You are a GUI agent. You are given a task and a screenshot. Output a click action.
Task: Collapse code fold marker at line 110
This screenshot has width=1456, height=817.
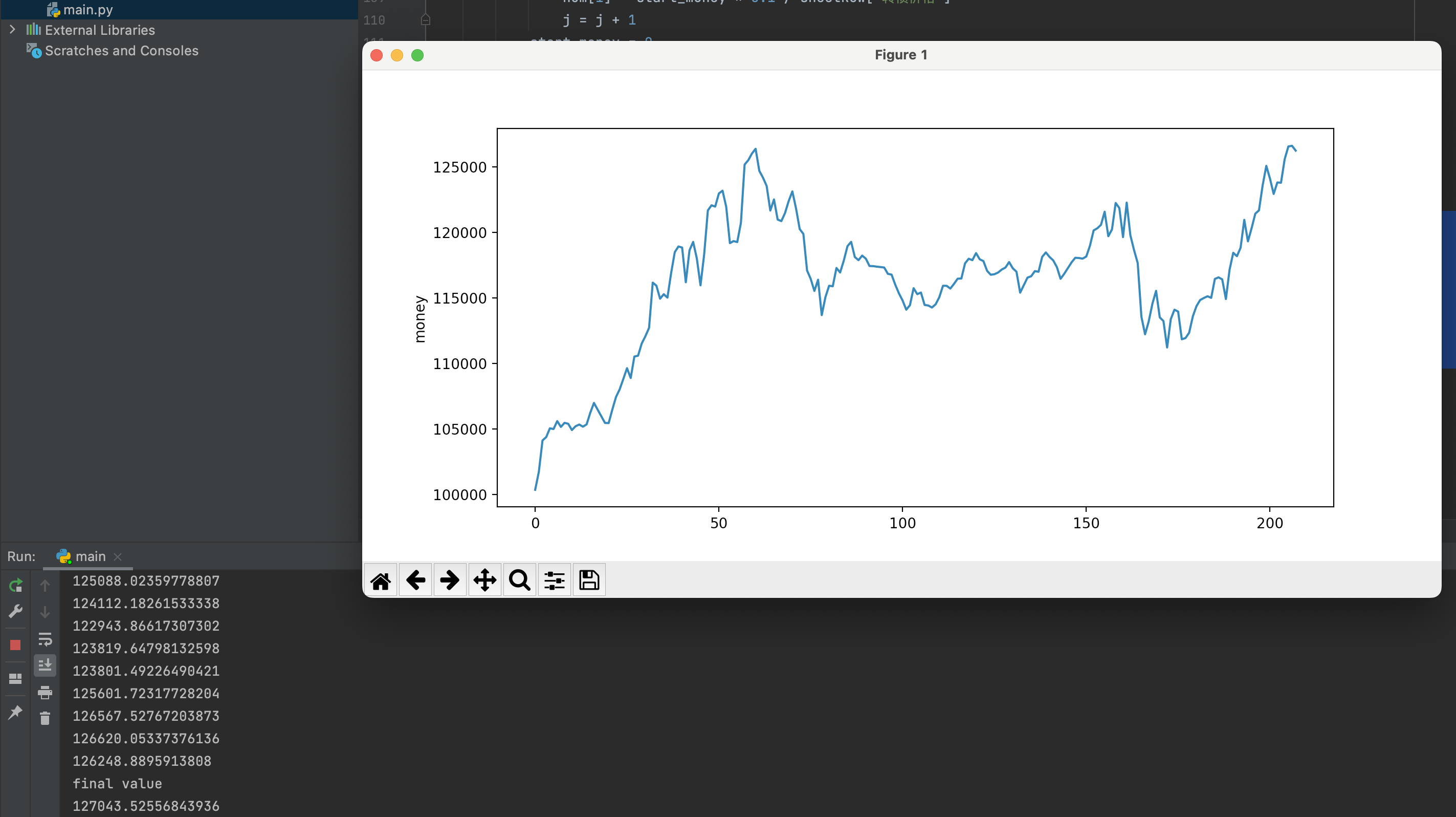point(426,20)
